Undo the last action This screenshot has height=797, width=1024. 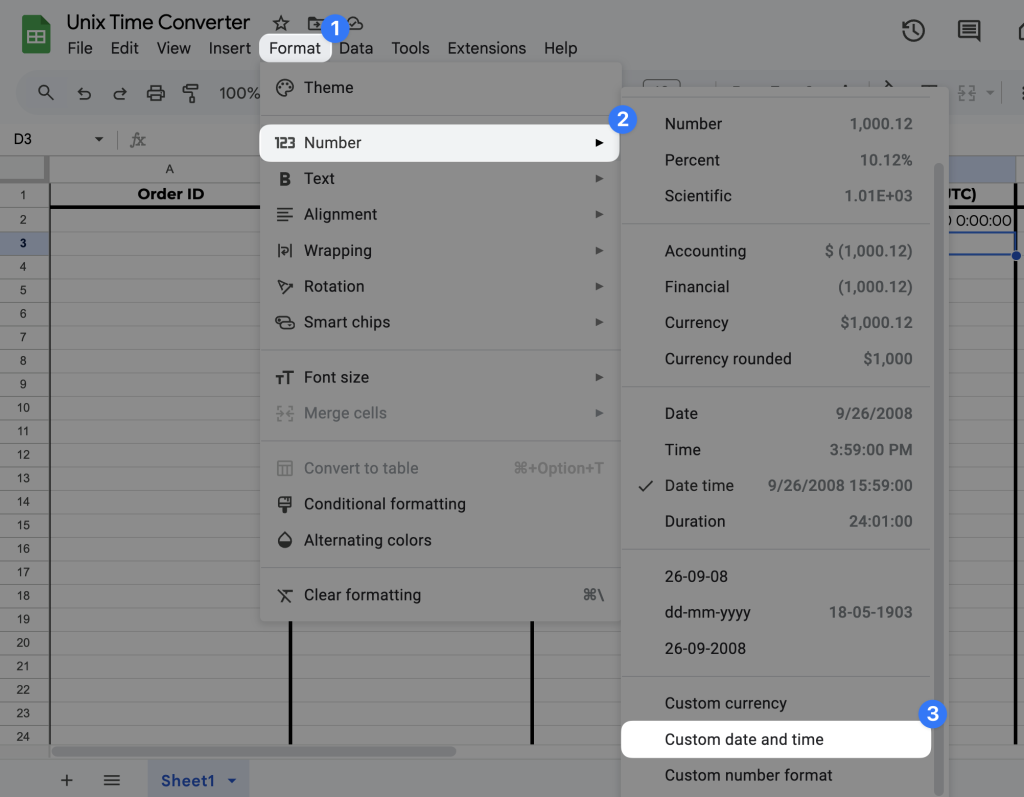tap(85, 92)
